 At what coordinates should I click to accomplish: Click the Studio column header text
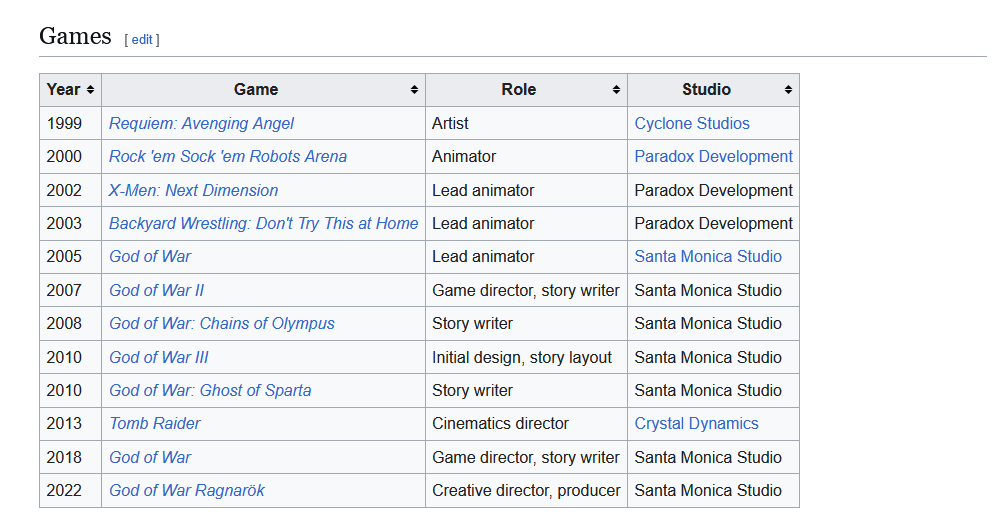coord(706,89)
